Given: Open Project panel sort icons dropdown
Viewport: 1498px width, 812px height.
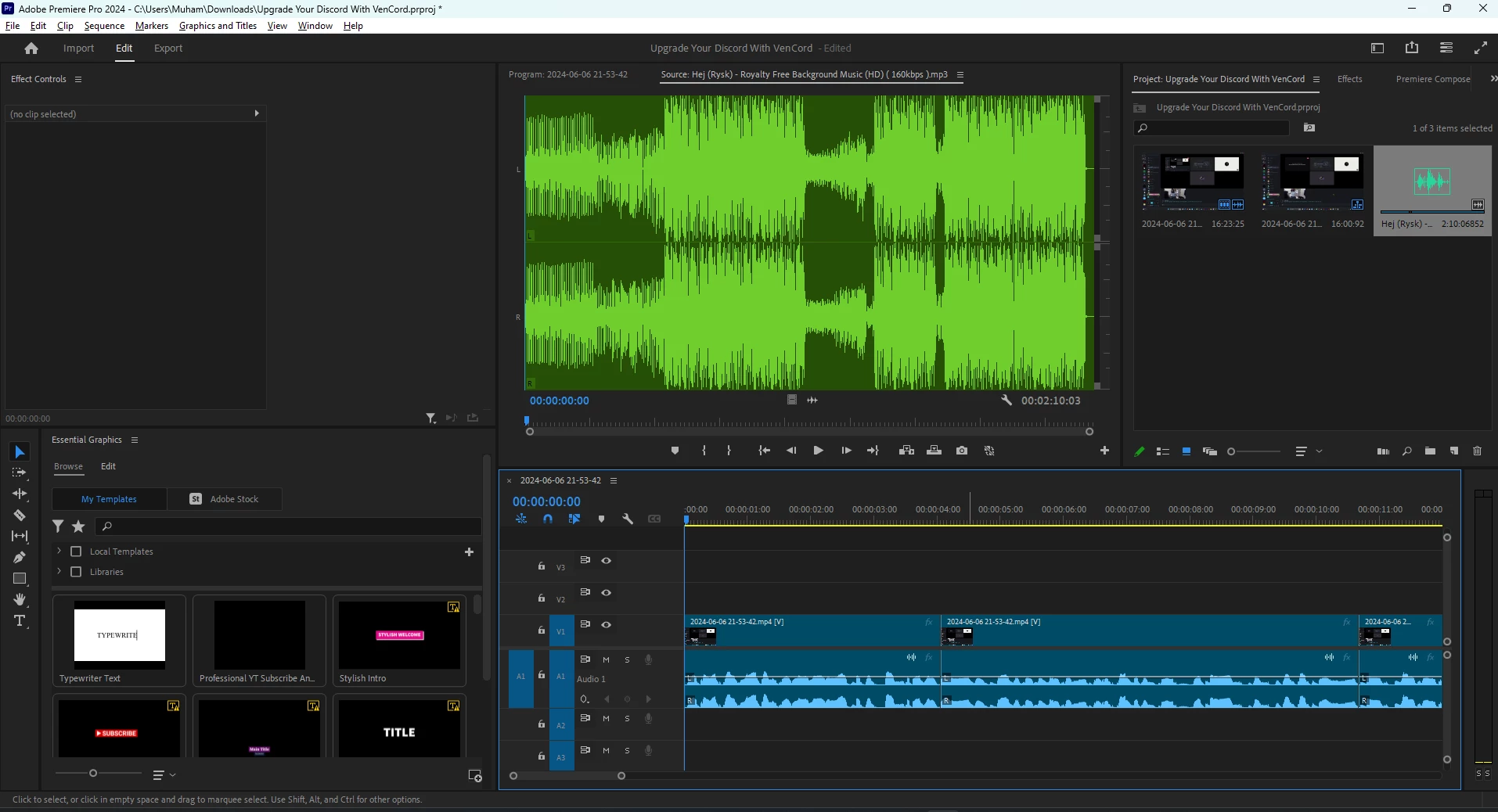Looking at the screenshot, I should point(1307,451).
